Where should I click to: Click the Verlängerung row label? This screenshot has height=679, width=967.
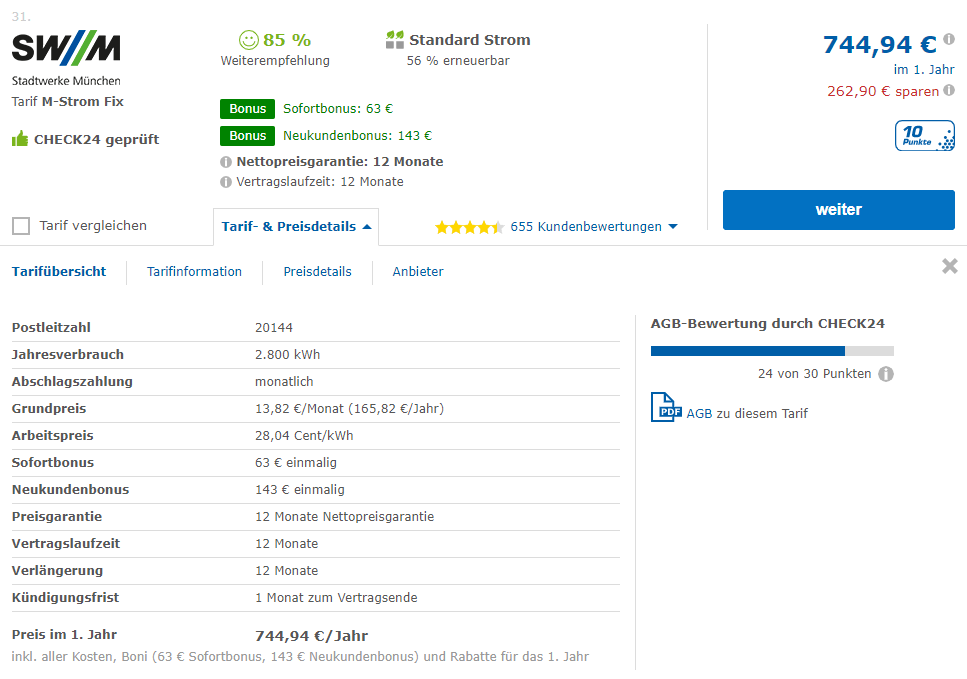57,570
